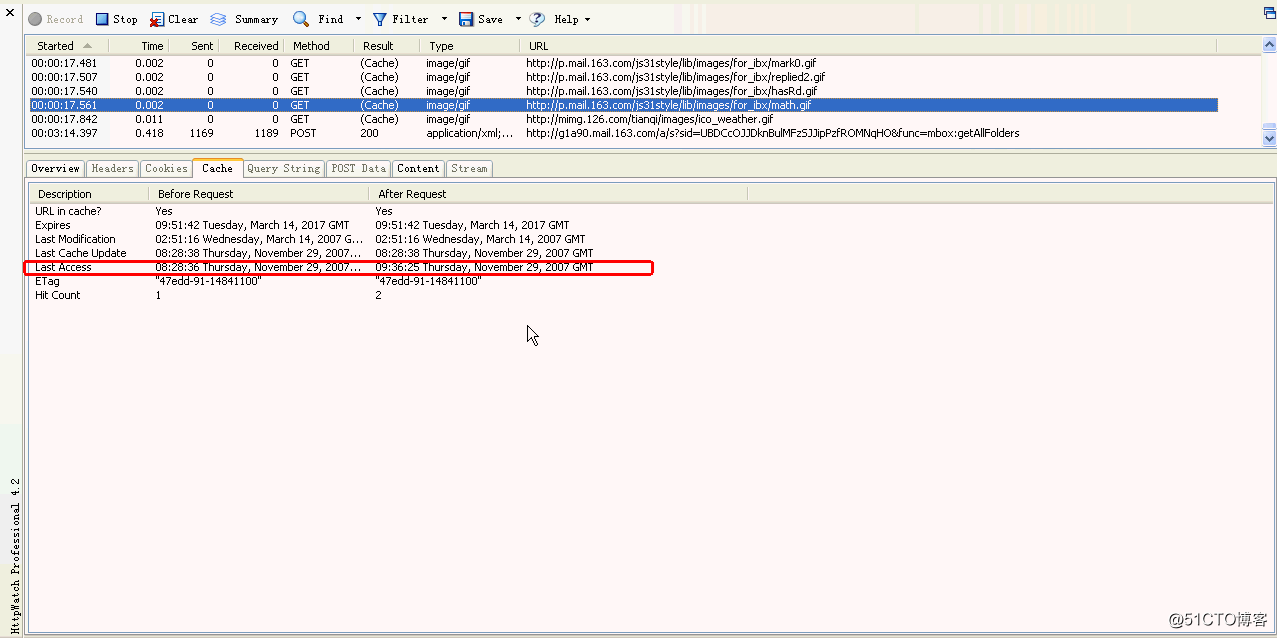
Task: Select the mark0.gif request row
Action: (x=622, y=63)
